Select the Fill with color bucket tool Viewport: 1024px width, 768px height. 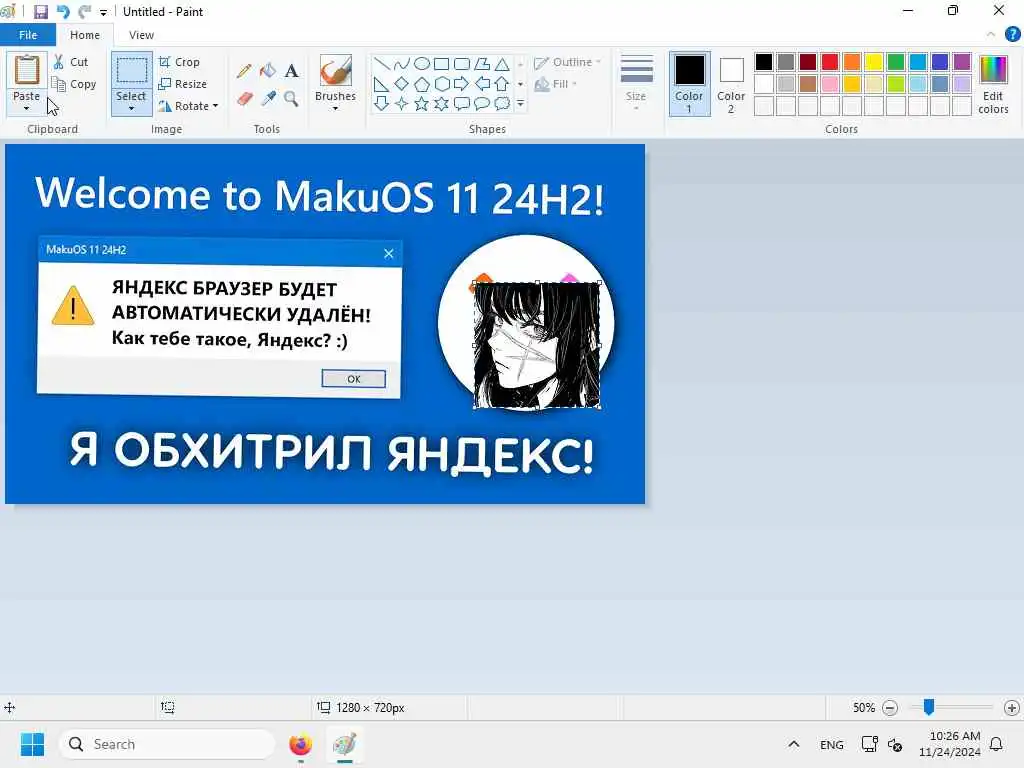click(x=268, y=71)
